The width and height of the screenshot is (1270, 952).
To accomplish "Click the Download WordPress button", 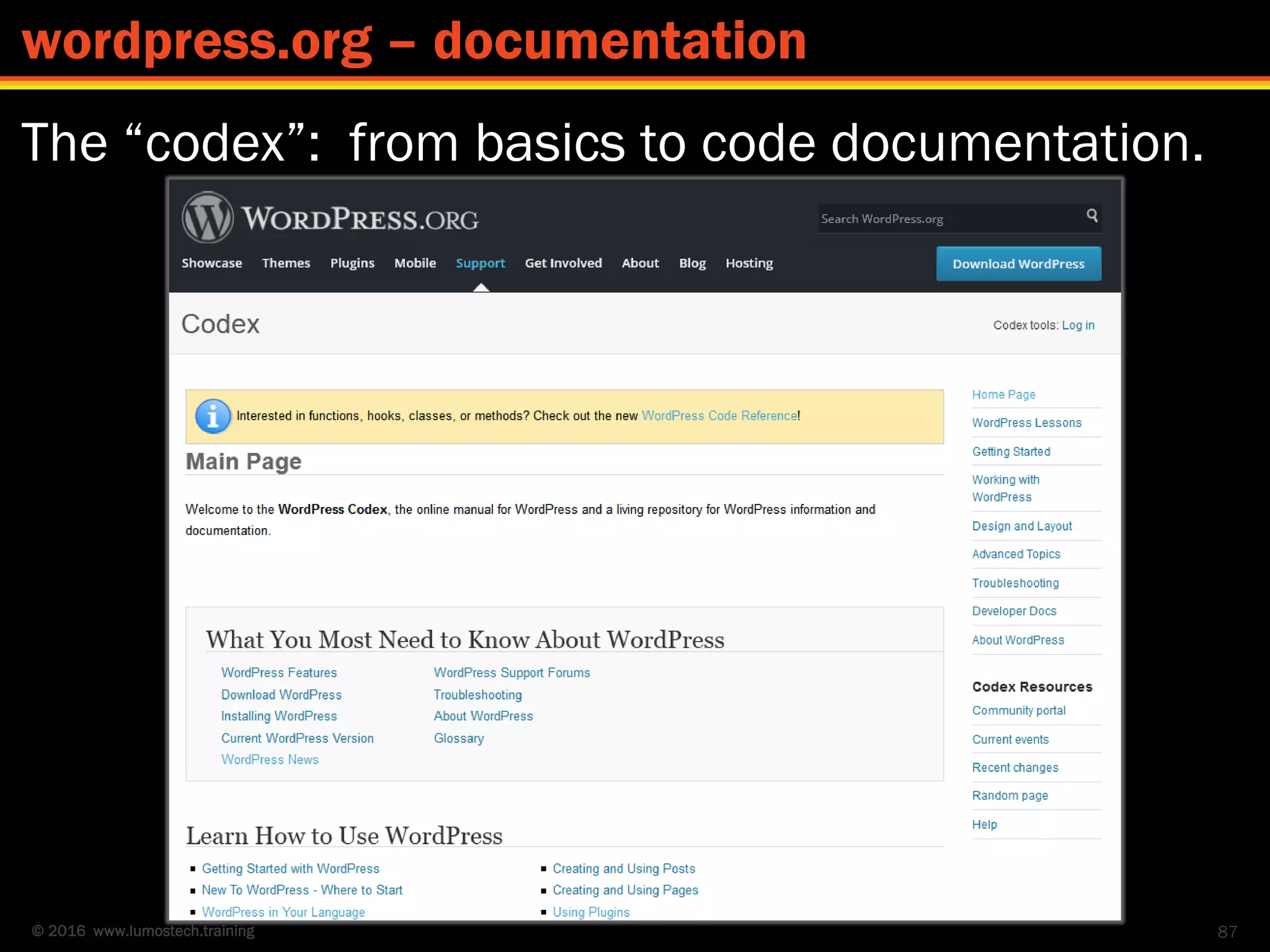I will coord(1019,263).
